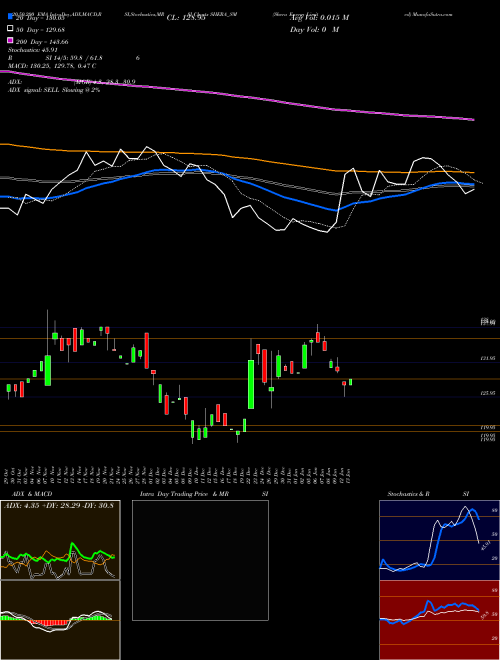The image size is (500, 660).
Task: Click the 'CL: 128.95' closing price label
Action: 186,18
